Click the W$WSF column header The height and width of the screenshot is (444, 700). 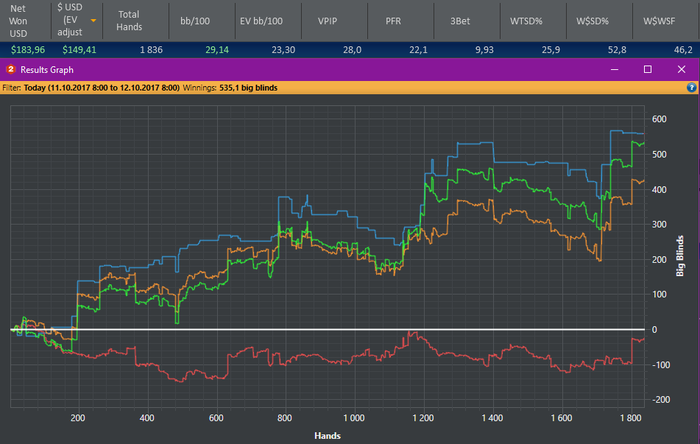click(x=659, y=21)
